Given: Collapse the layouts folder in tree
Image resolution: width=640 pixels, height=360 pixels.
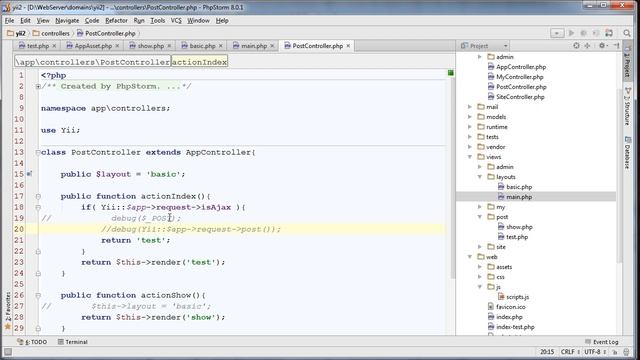Looking at the screenshot, I should [x=480, y=177].
